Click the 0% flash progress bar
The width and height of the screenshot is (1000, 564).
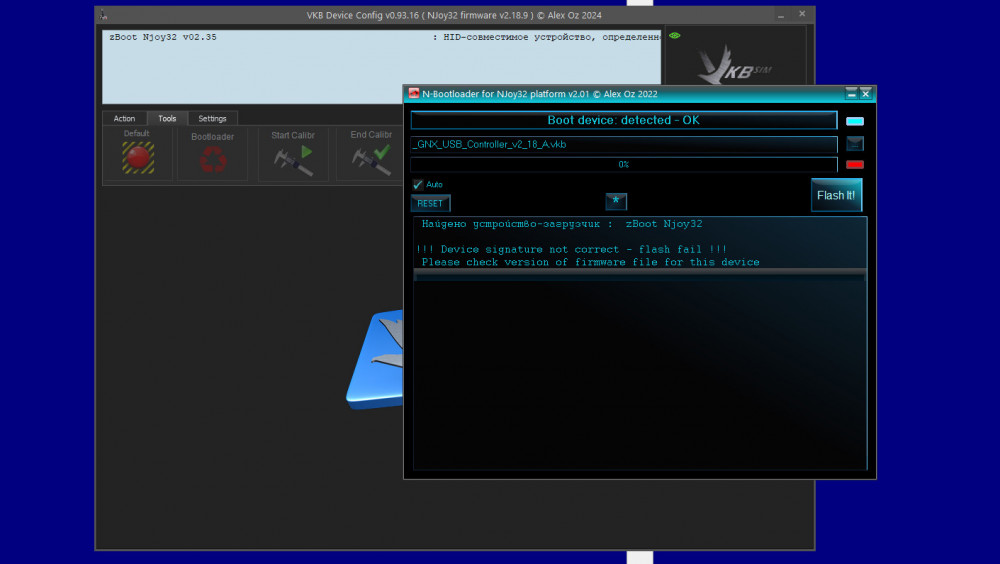coord(624,165)
